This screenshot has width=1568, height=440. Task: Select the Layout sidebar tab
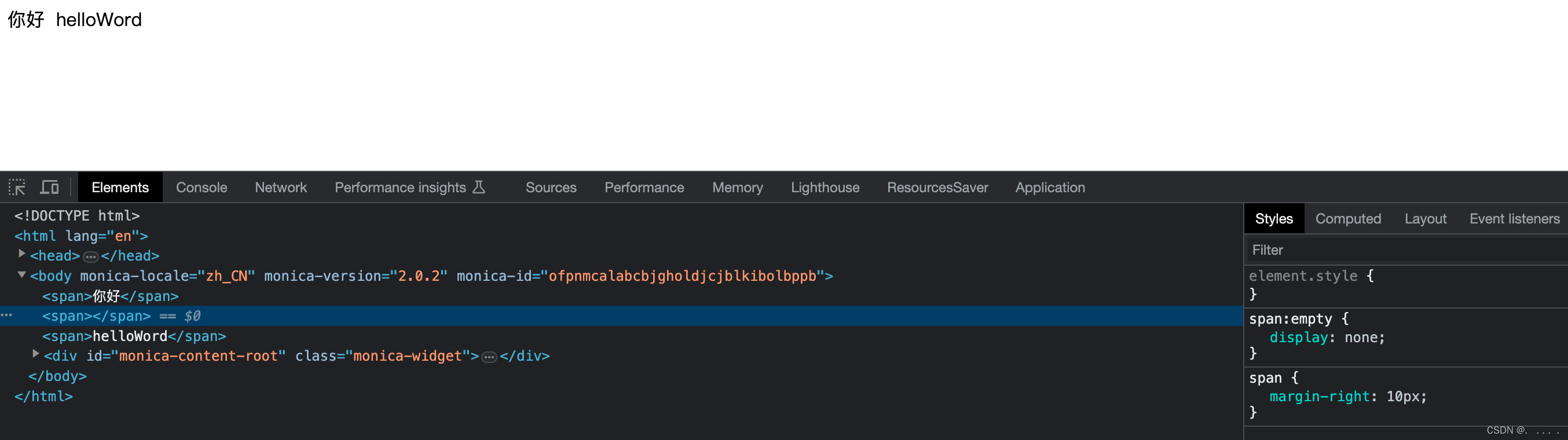point(1425,219)
